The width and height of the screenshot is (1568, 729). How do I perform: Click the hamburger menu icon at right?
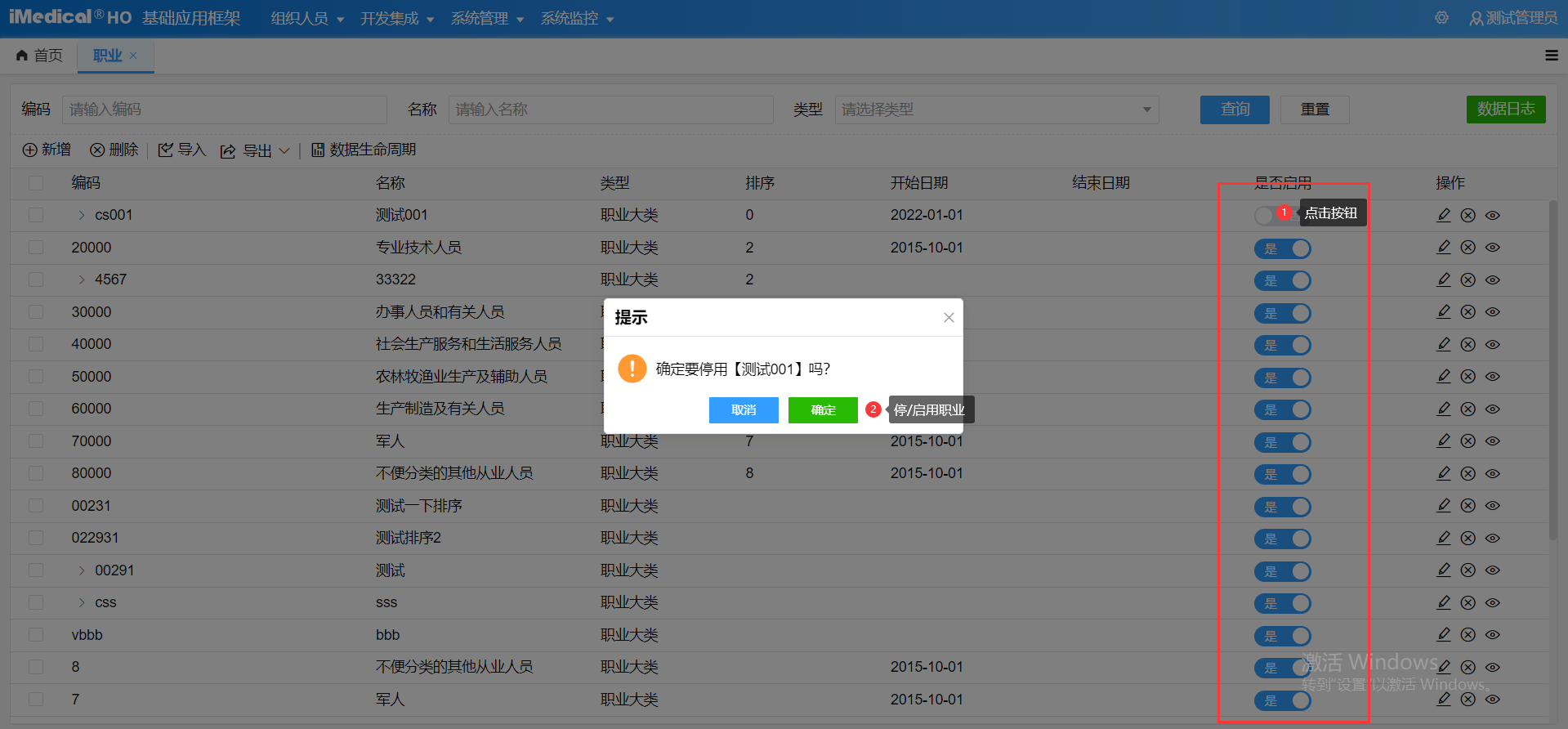(x=1551, y=56)
